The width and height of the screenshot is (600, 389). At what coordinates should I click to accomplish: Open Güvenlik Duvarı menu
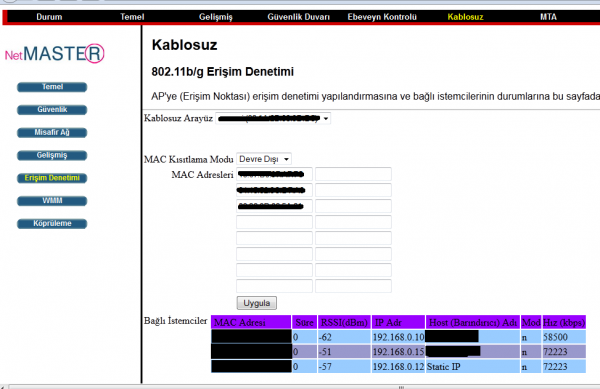tap(298, 17)
